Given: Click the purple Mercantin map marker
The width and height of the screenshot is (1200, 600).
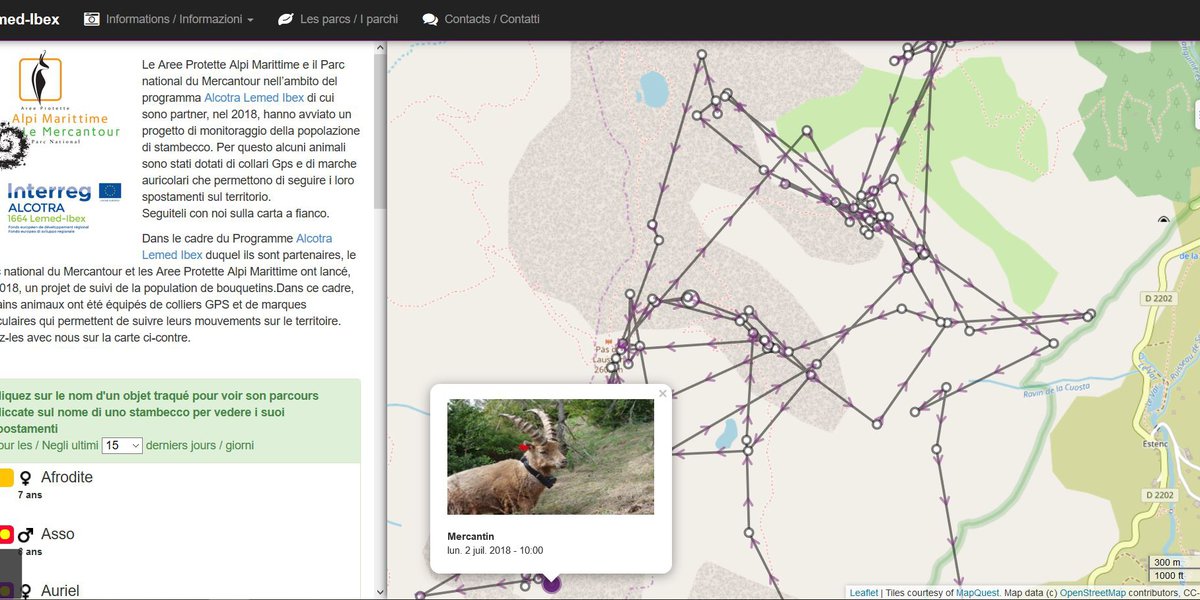Looking at the screenshot, I should click(551, 583).
